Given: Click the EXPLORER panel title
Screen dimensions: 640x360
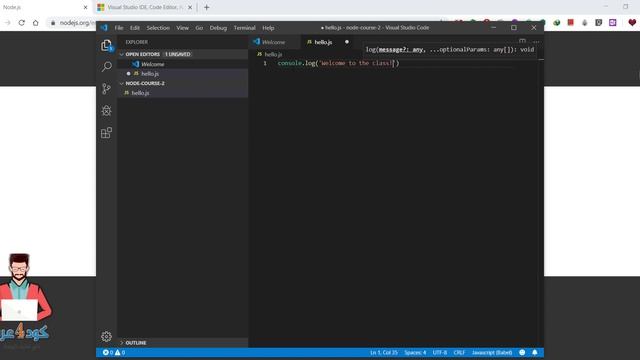Looking at the screenshot, I should [x=137, y=42].
